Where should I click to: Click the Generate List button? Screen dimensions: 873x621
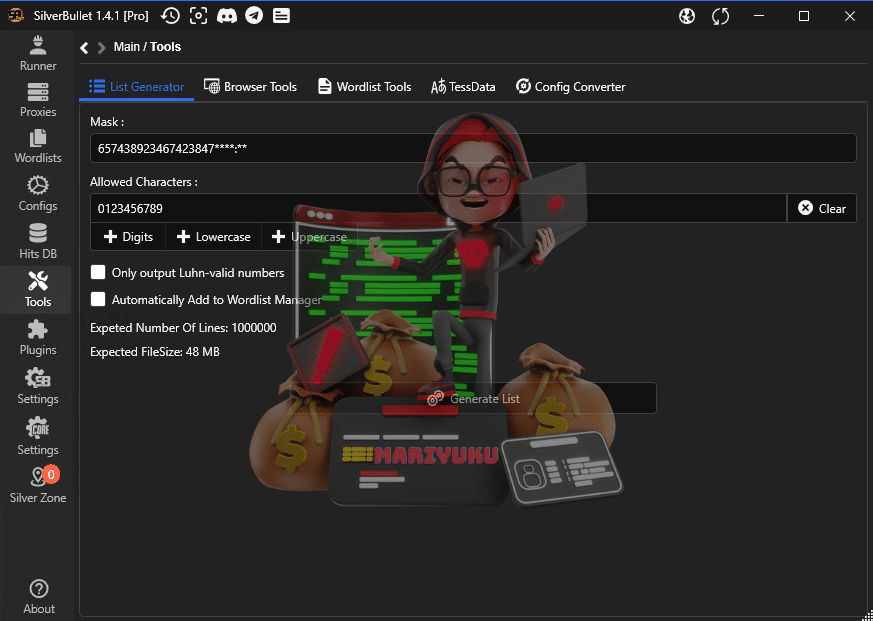click(x=473, y=398)
